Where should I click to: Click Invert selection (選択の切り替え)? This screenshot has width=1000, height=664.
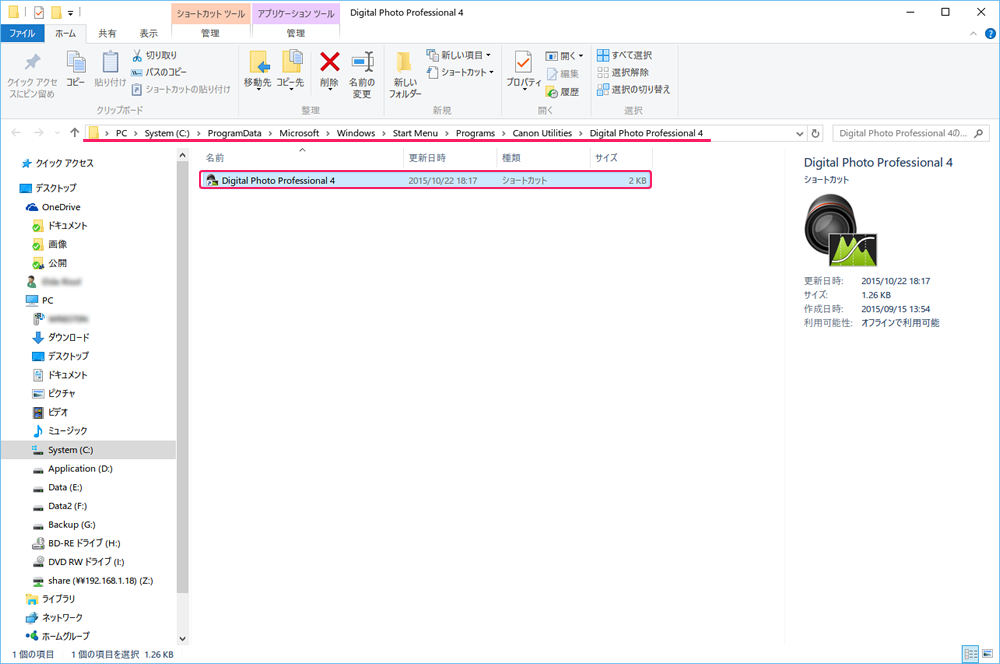tap(633, 89)
